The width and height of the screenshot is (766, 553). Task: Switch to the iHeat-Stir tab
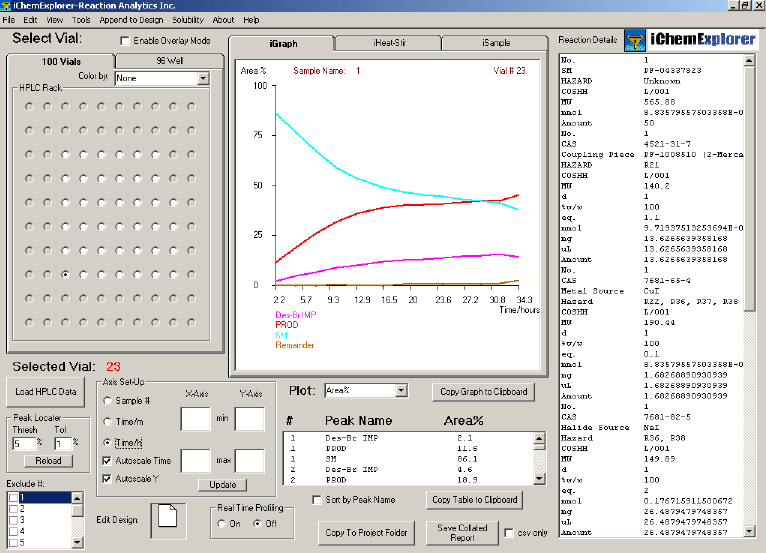(x=386, y=44)
